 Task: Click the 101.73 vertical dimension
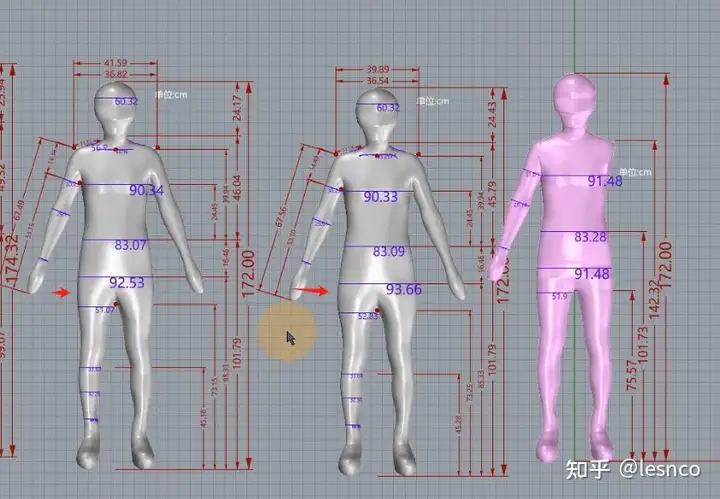pyautogui.click(x=643, y=344)
